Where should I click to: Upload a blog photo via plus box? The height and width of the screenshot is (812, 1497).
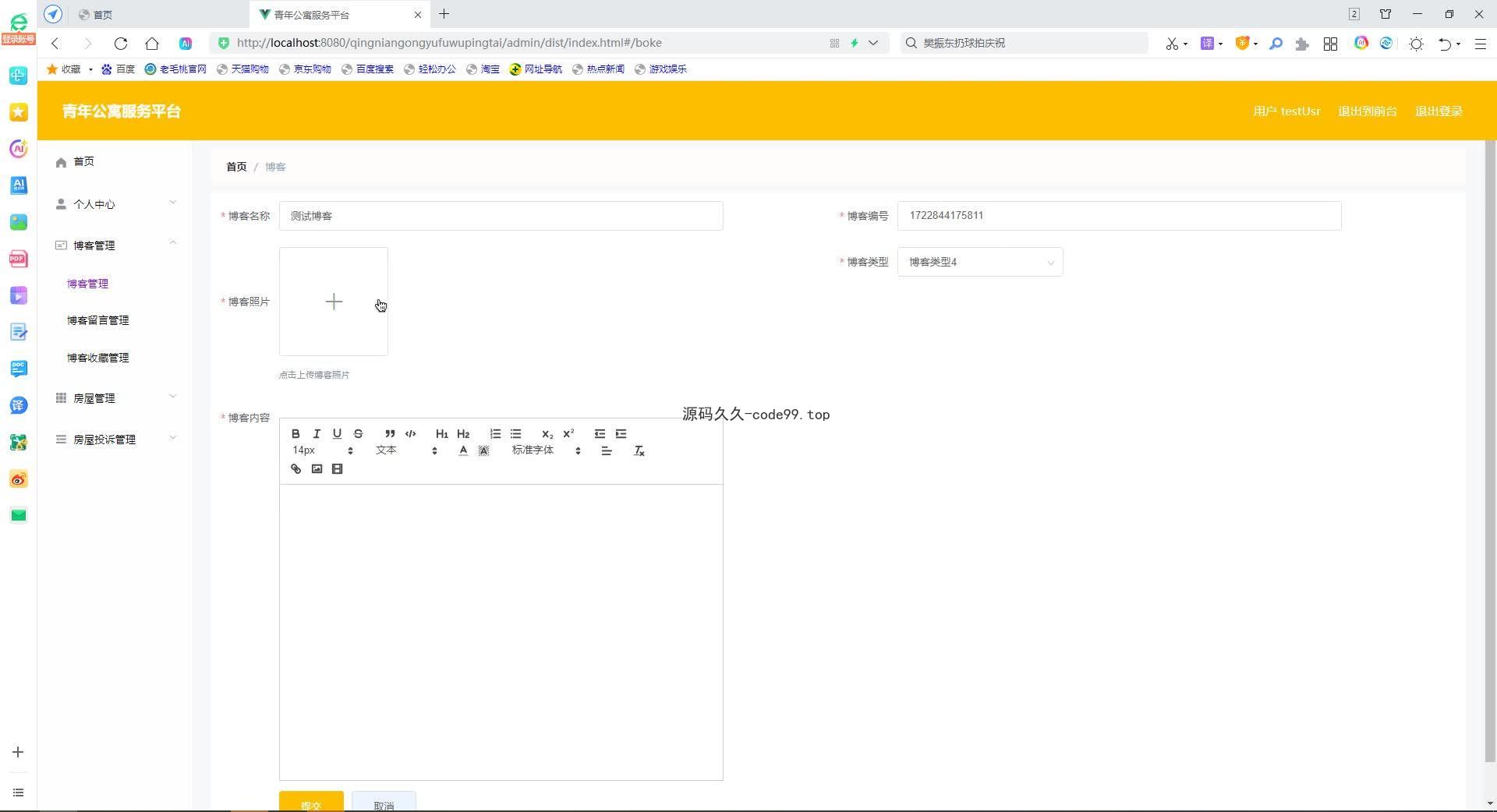click(x=334, y=302)
